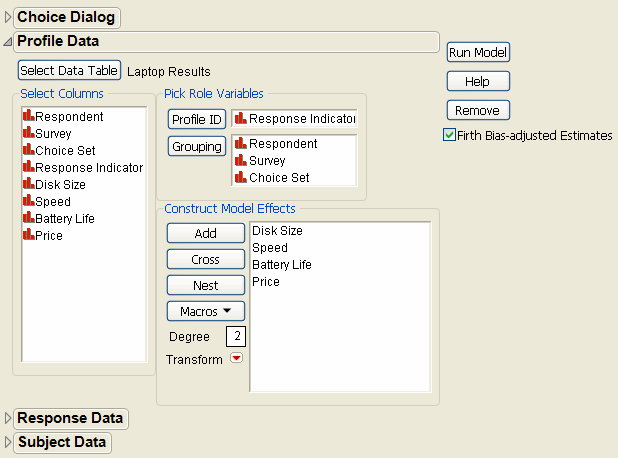Click the Disk Size column icon
This screenshot has height=458, width=618.
28,185
